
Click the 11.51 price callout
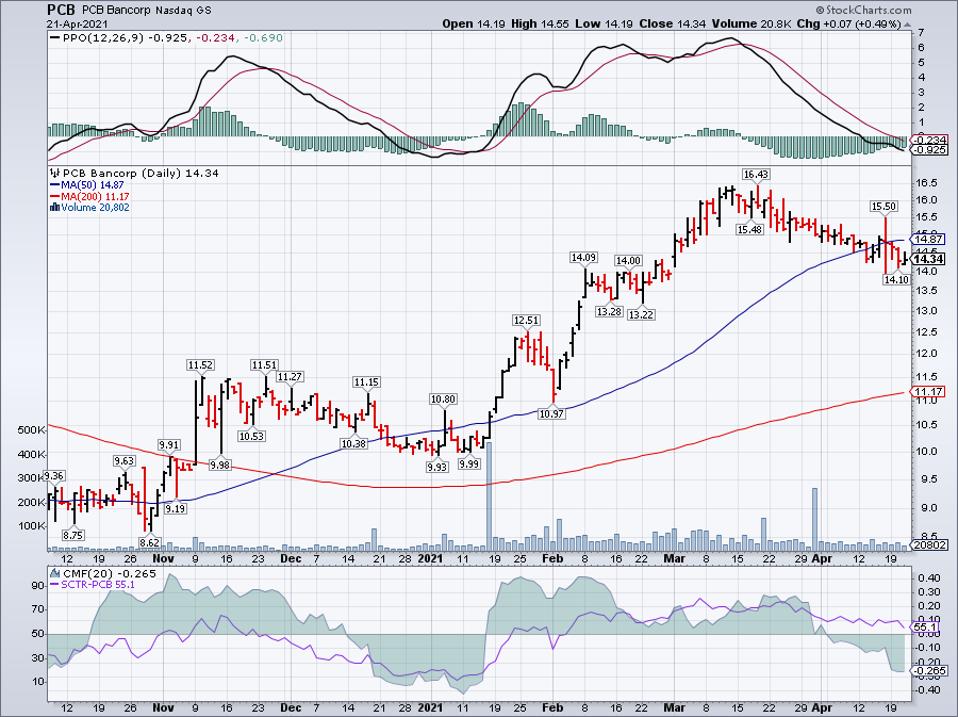click(265, 365)
